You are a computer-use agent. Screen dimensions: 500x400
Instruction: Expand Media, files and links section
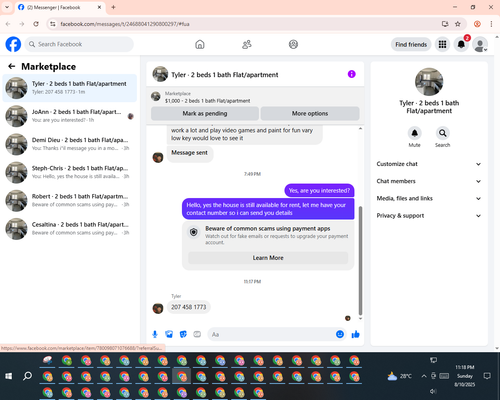point(429,199)
